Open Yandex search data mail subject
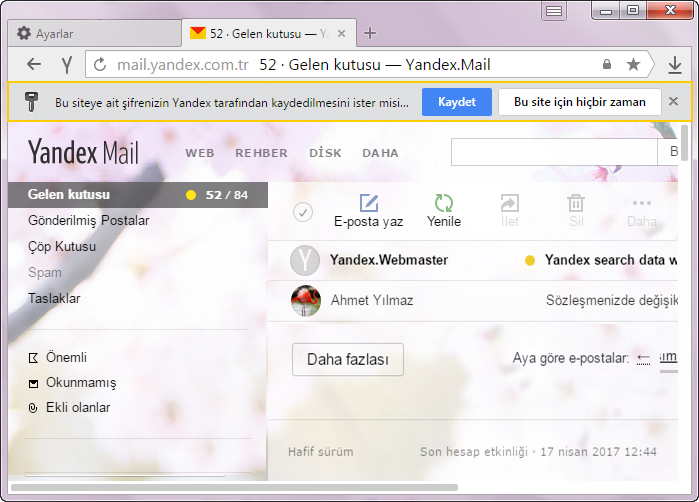This screenshot has height=502, width=699. pyautogui.click(x=611, y=260)
